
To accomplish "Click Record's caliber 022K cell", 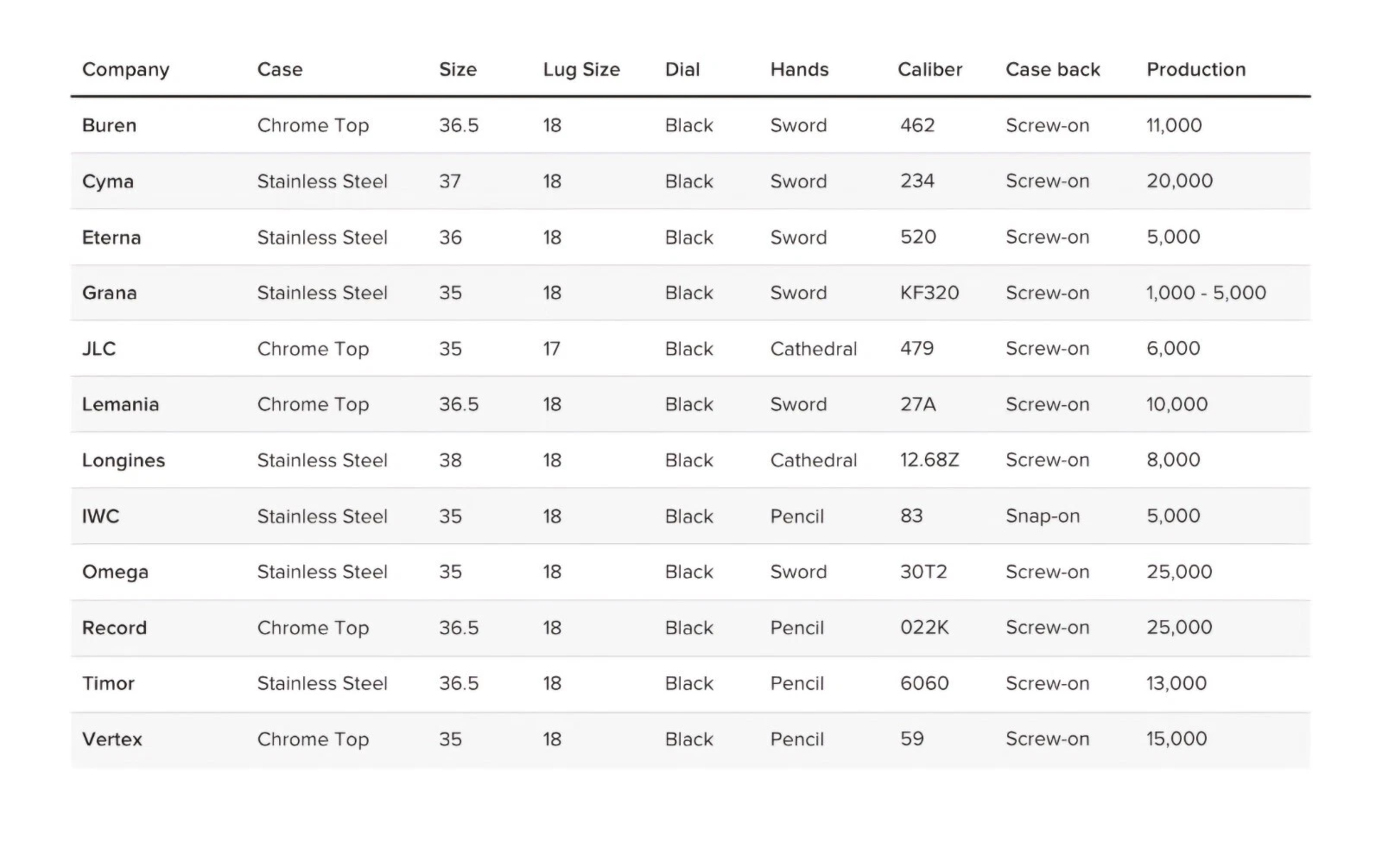I will (924, 628).
